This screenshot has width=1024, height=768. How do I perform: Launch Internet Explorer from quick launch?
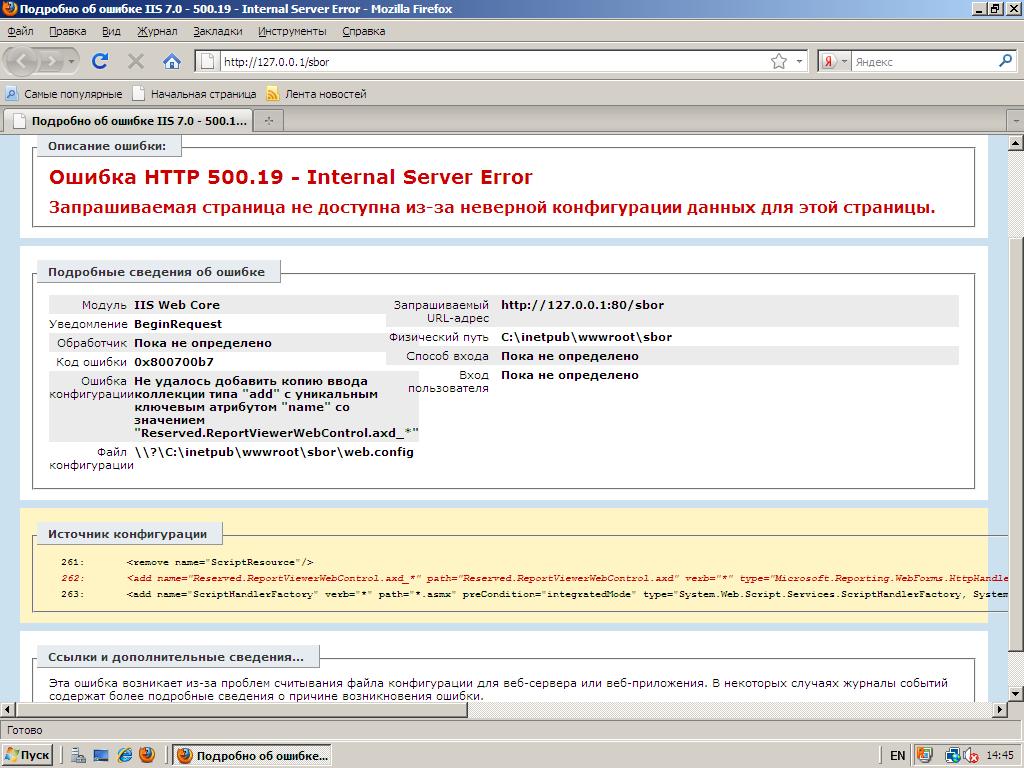124,756
